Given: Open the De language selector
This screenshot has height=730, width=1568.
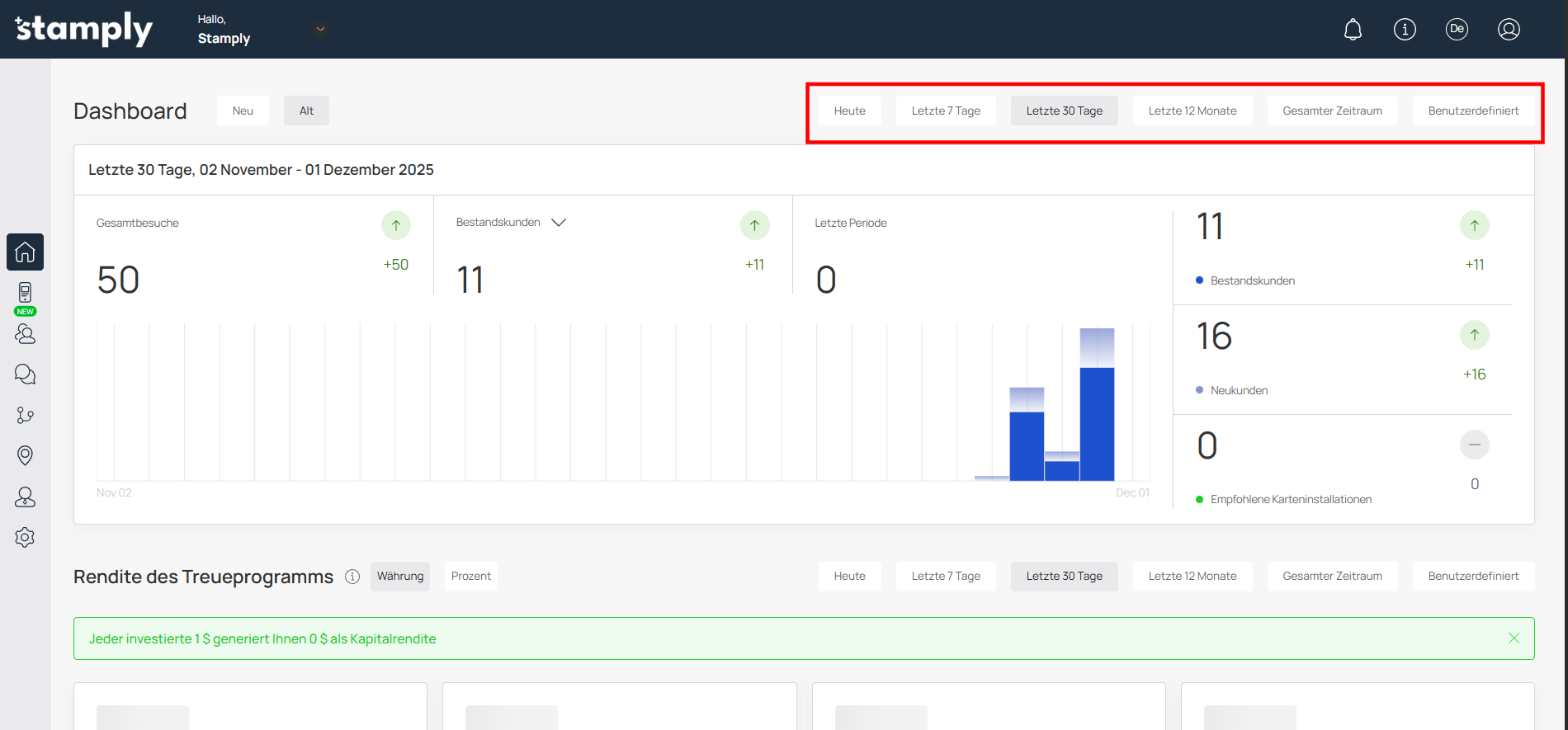Looking at the screenshot, I should [x=1457, y=30].
